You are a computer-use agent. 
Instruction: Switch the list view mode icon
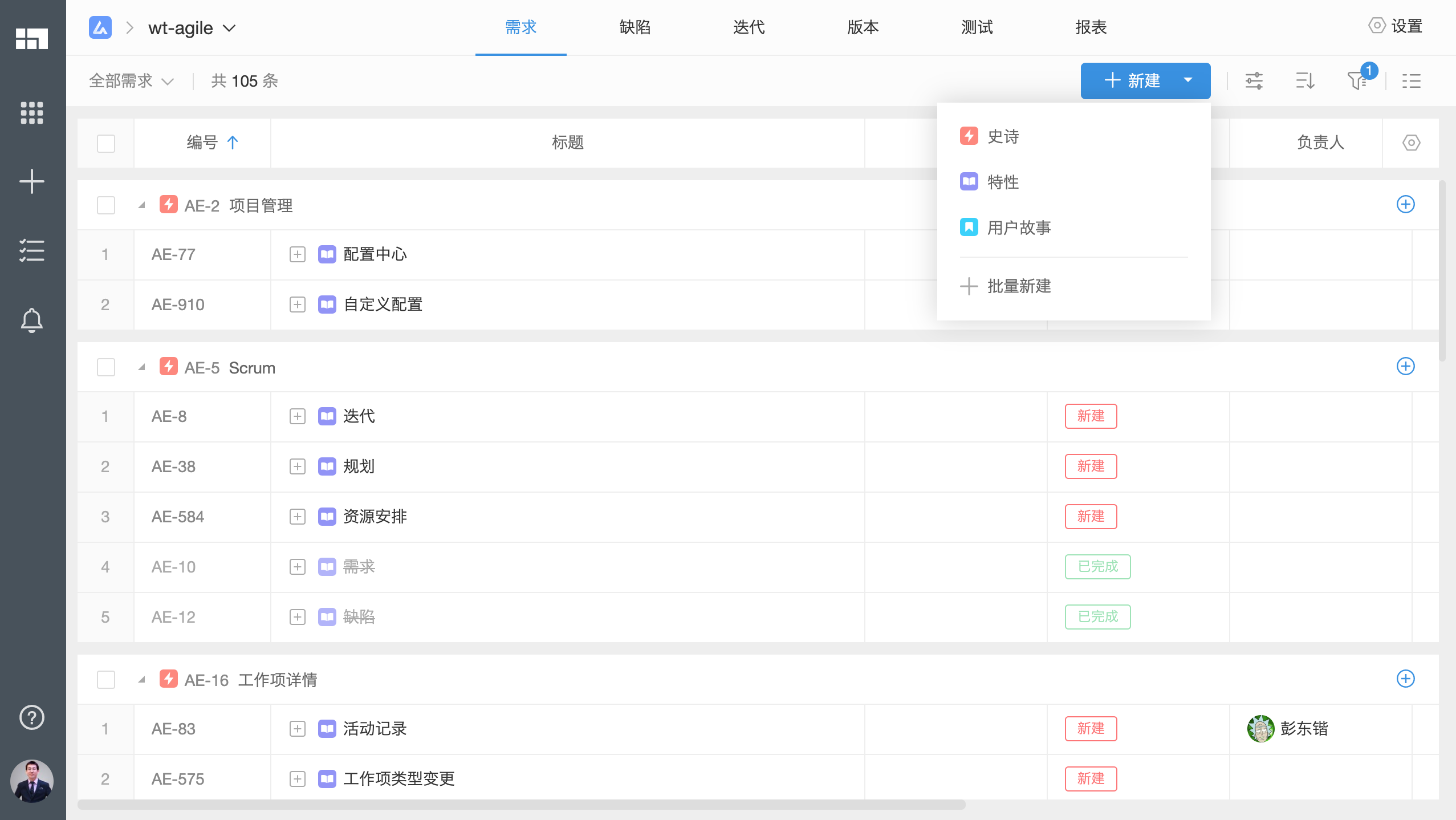pyautogui.click(x=1411, y=80)
